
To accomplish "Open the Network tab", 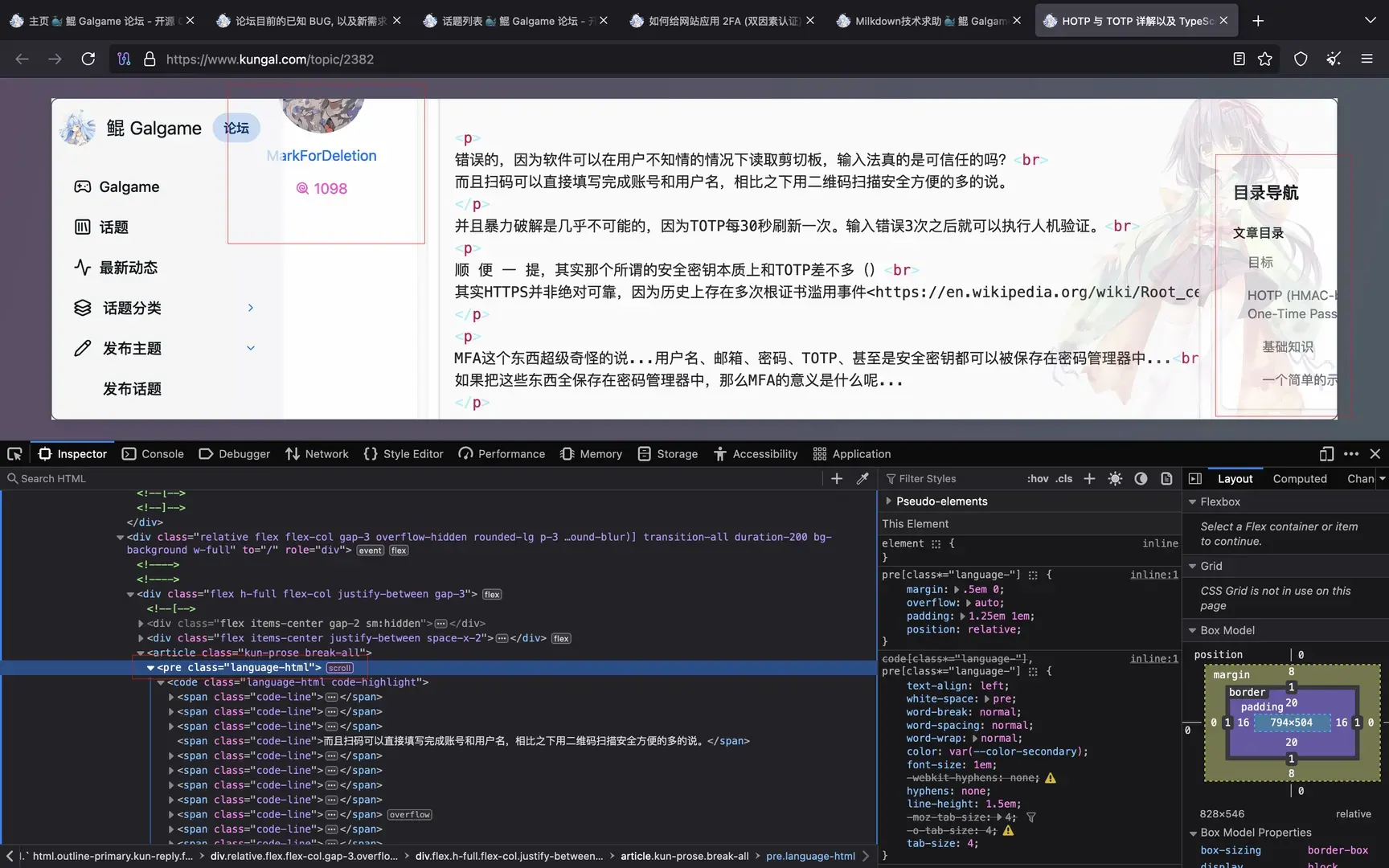I will coord(317,454).
